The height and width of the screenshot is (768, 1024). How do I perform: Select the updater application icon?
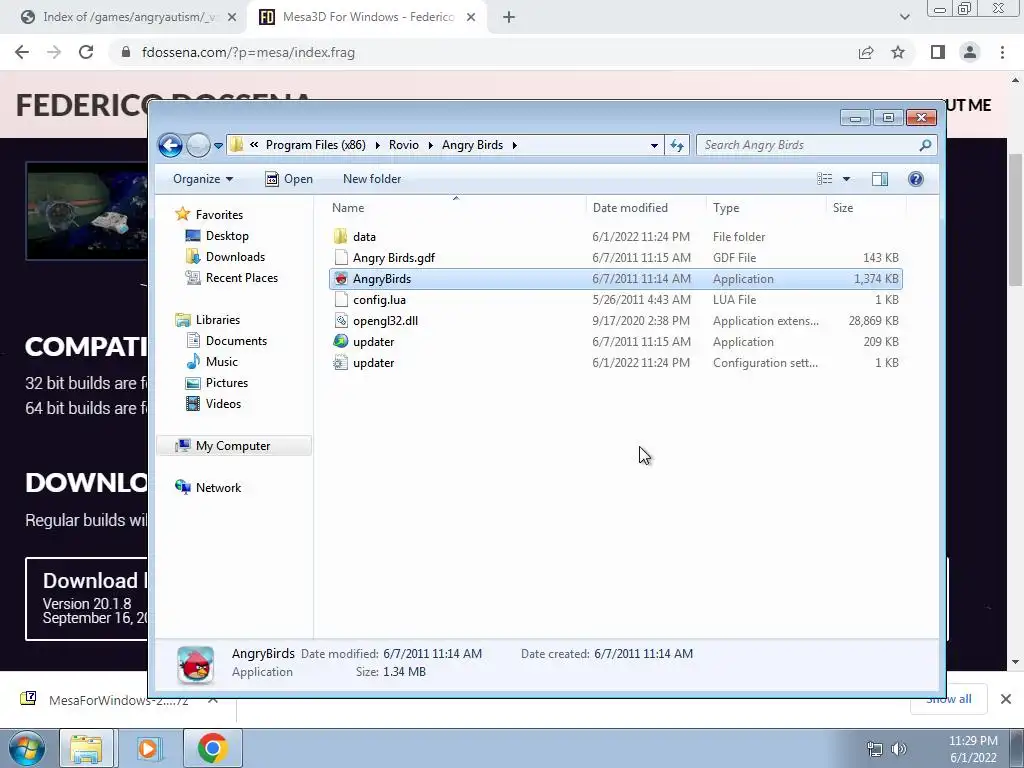pyautogui.click(x=340, y=342)
